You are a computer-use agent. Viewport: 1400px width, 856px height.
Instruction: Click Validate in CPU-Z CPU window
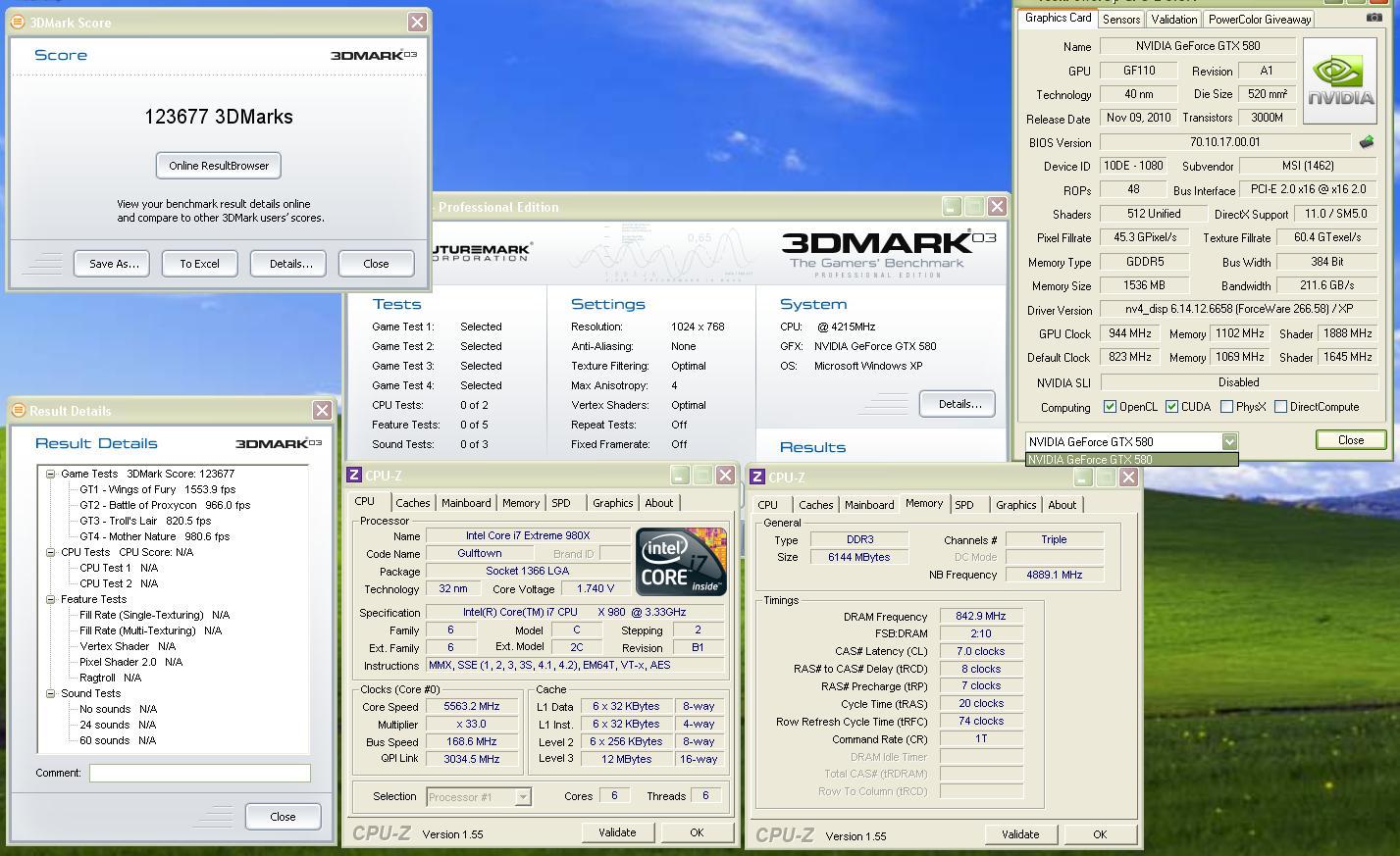(617, 832)
